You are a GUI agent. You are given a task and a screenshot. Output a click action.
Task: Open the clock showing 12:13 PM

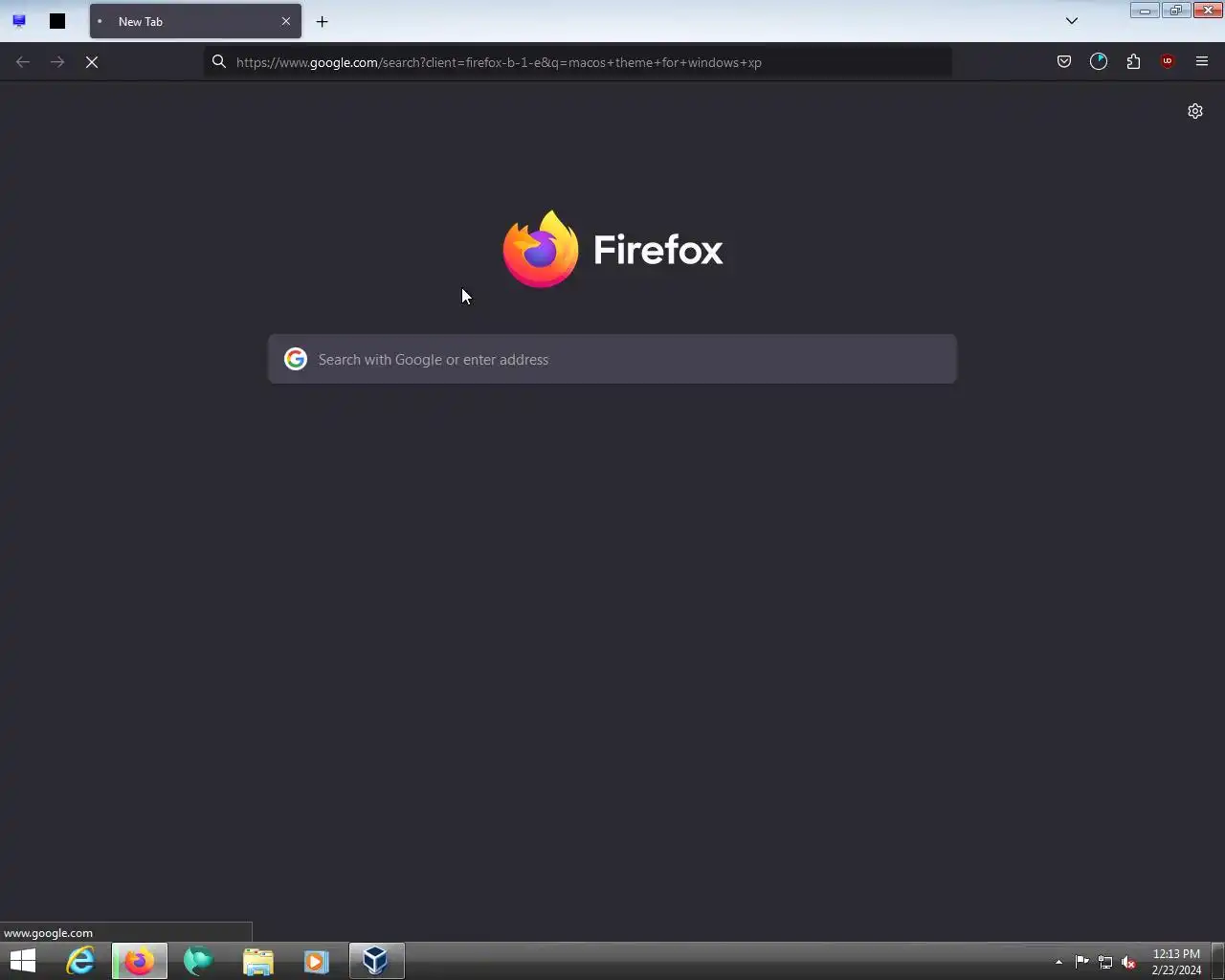1176,961
